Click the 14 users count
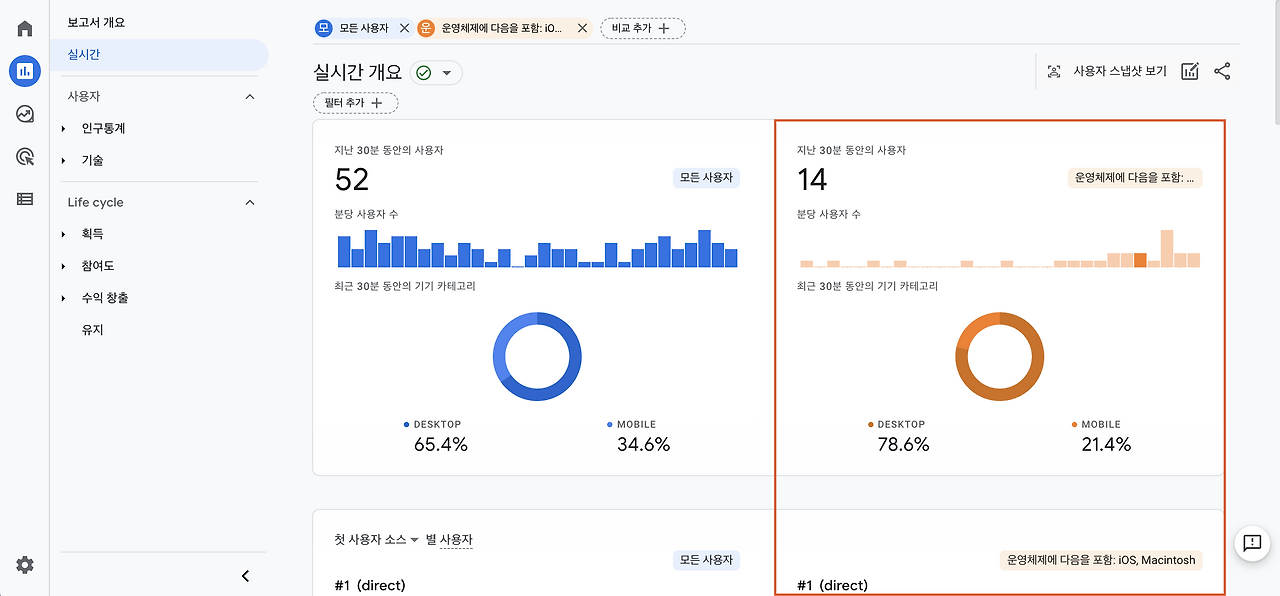This screenshot has height=596, width=1280. [x=812, y=180]
